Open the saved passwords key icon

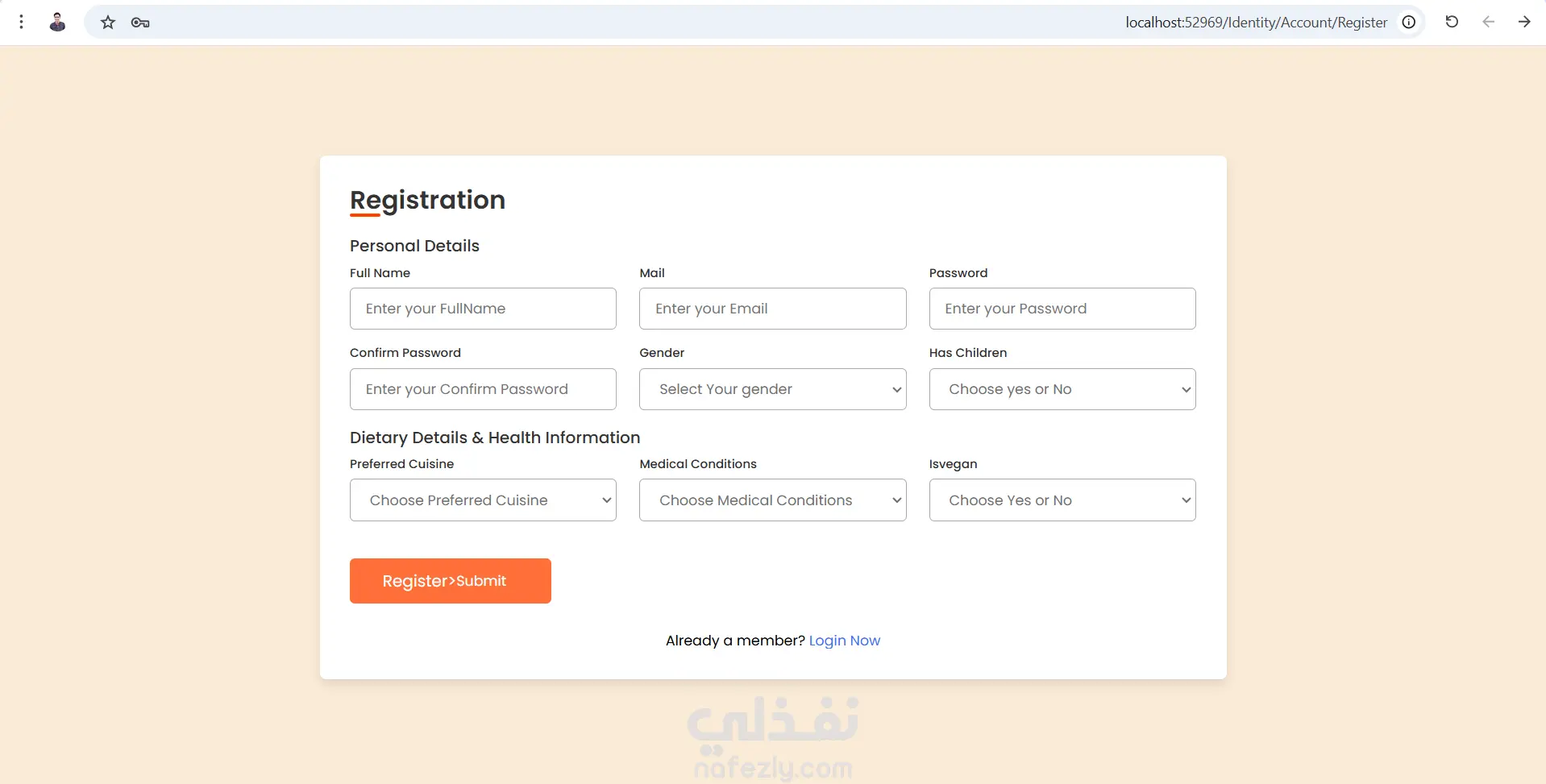tap(140, 23)
